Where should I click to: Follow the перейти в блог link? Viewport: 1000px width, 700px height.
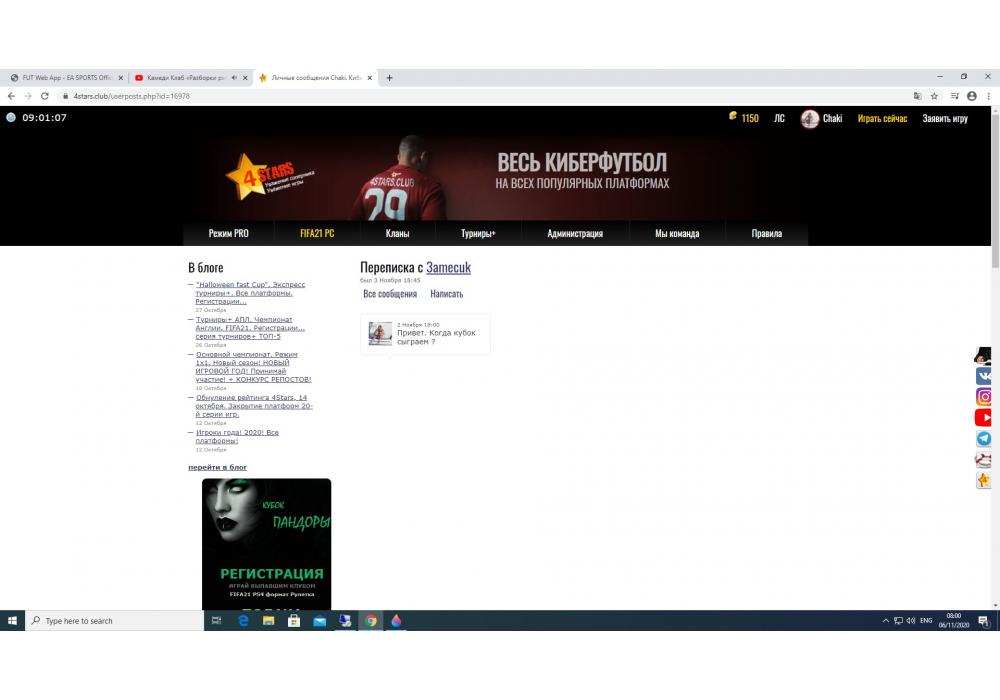coord(217,467)
